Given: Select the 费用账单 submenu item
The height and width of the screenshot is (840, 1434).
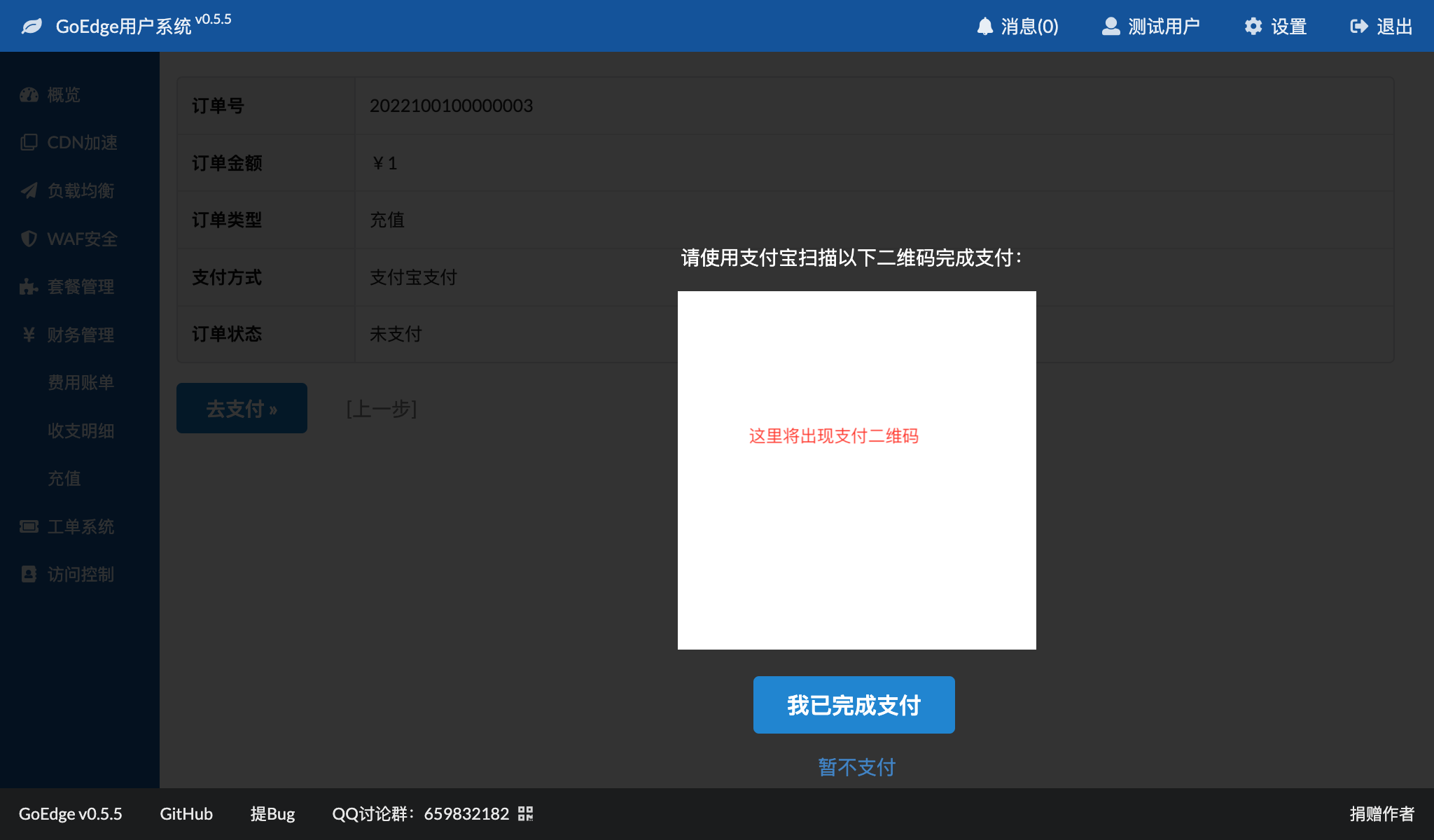Looking at the screenshot, I should 81,382.
